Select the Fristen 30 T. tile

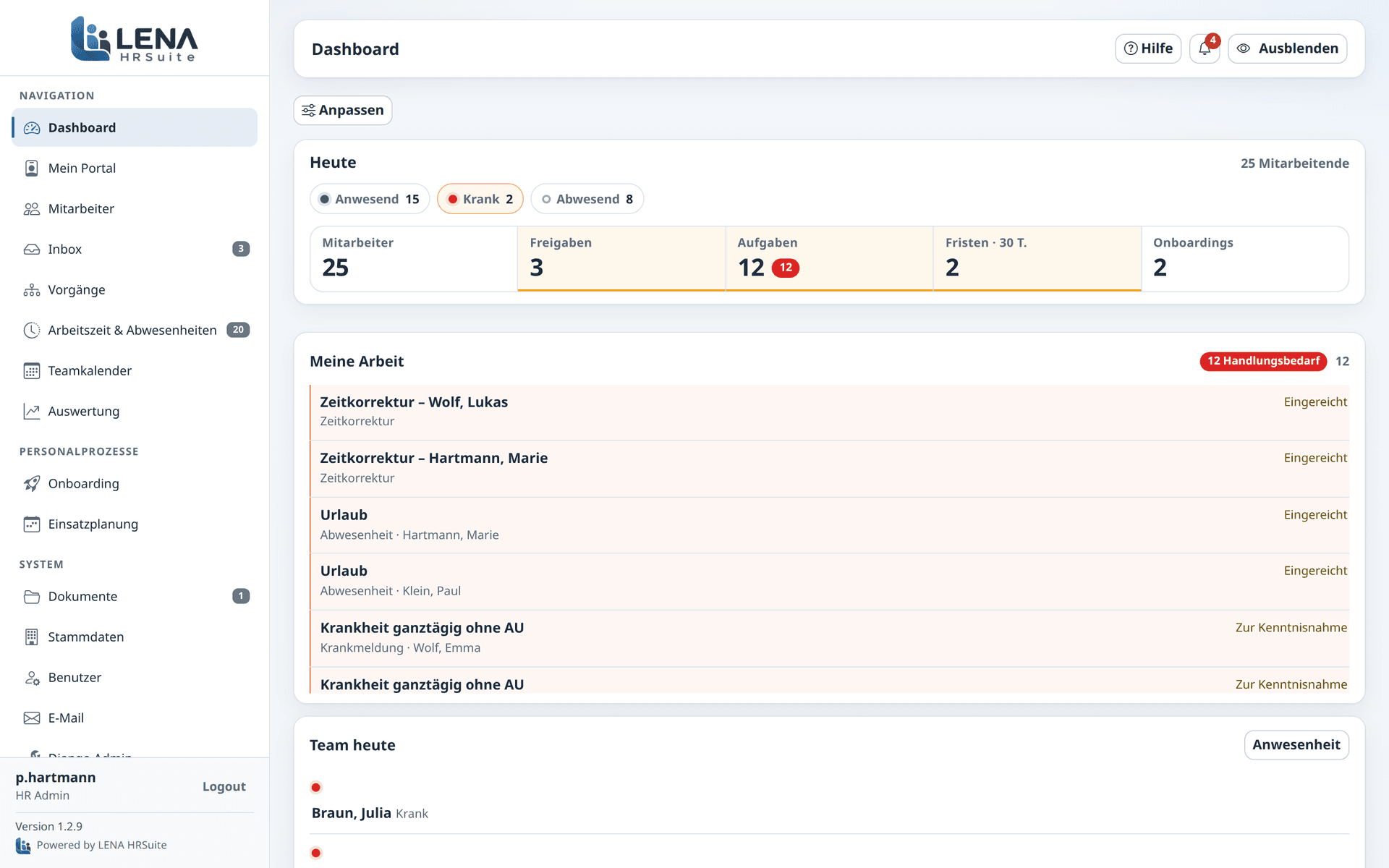tap(1037, 259)
